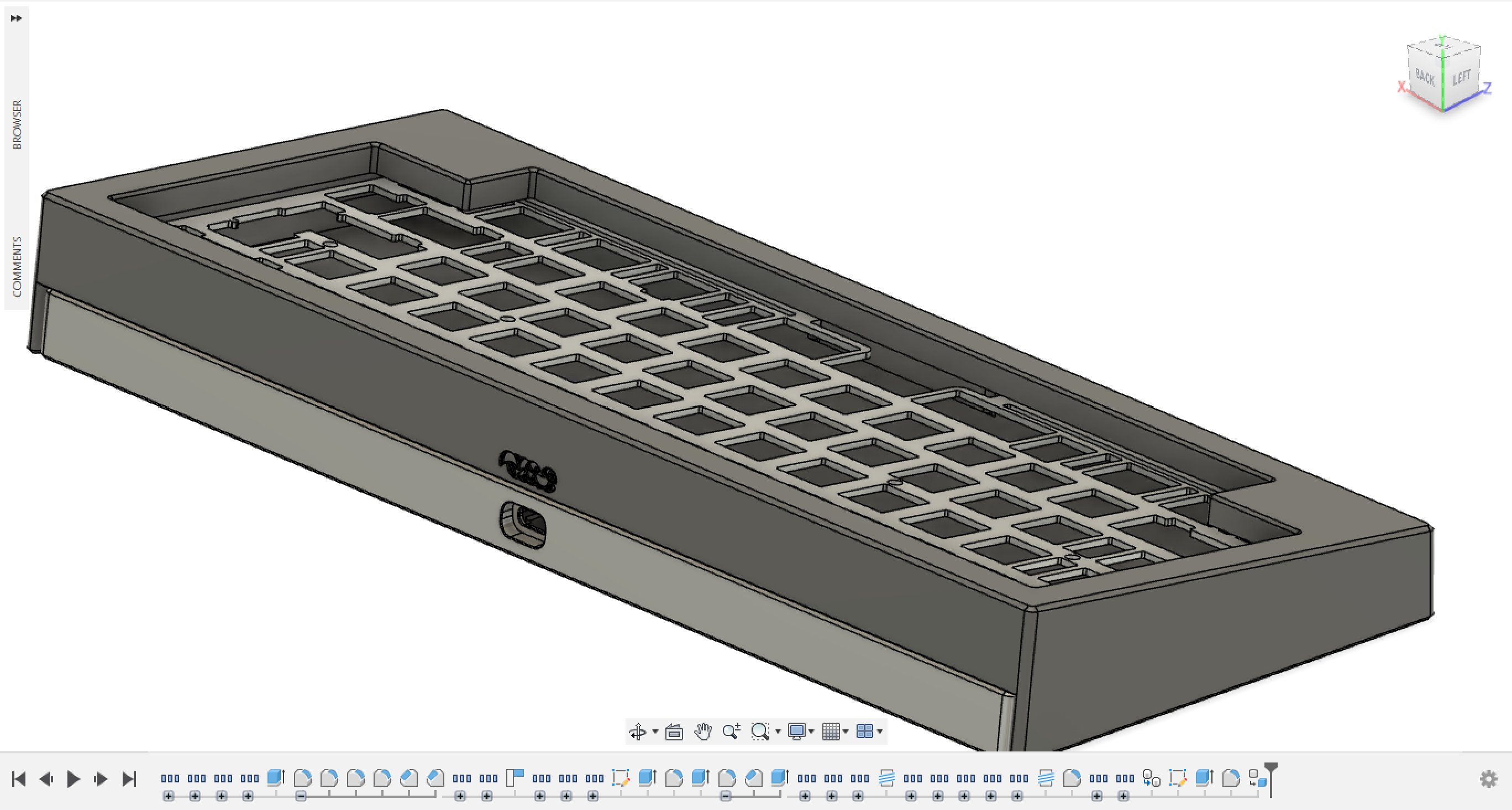Open the COMMENTS panel tab
1512x810 pixels.
click(x=17, y=266)
